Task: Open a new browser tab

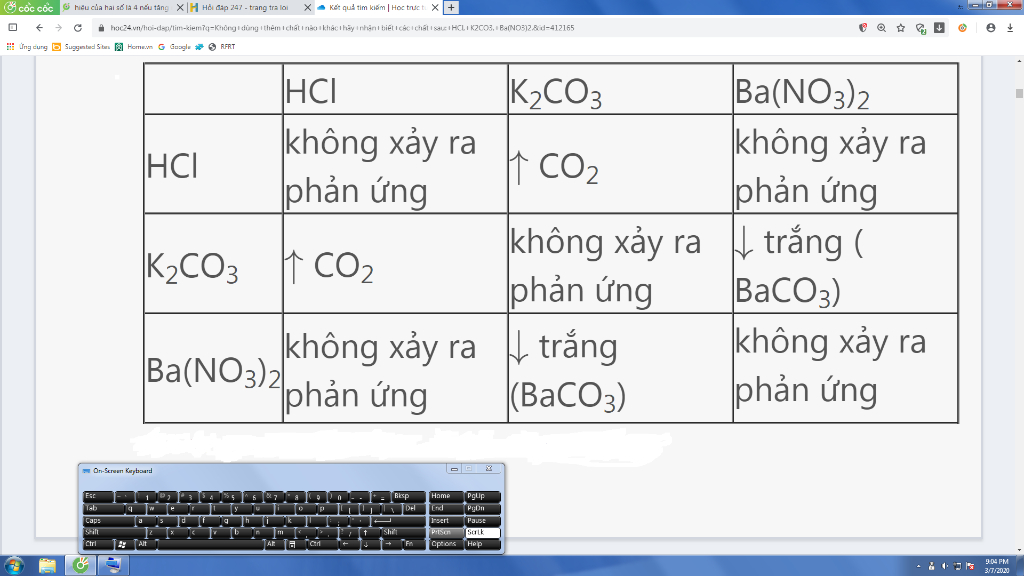Action: (x=451, y=8)
